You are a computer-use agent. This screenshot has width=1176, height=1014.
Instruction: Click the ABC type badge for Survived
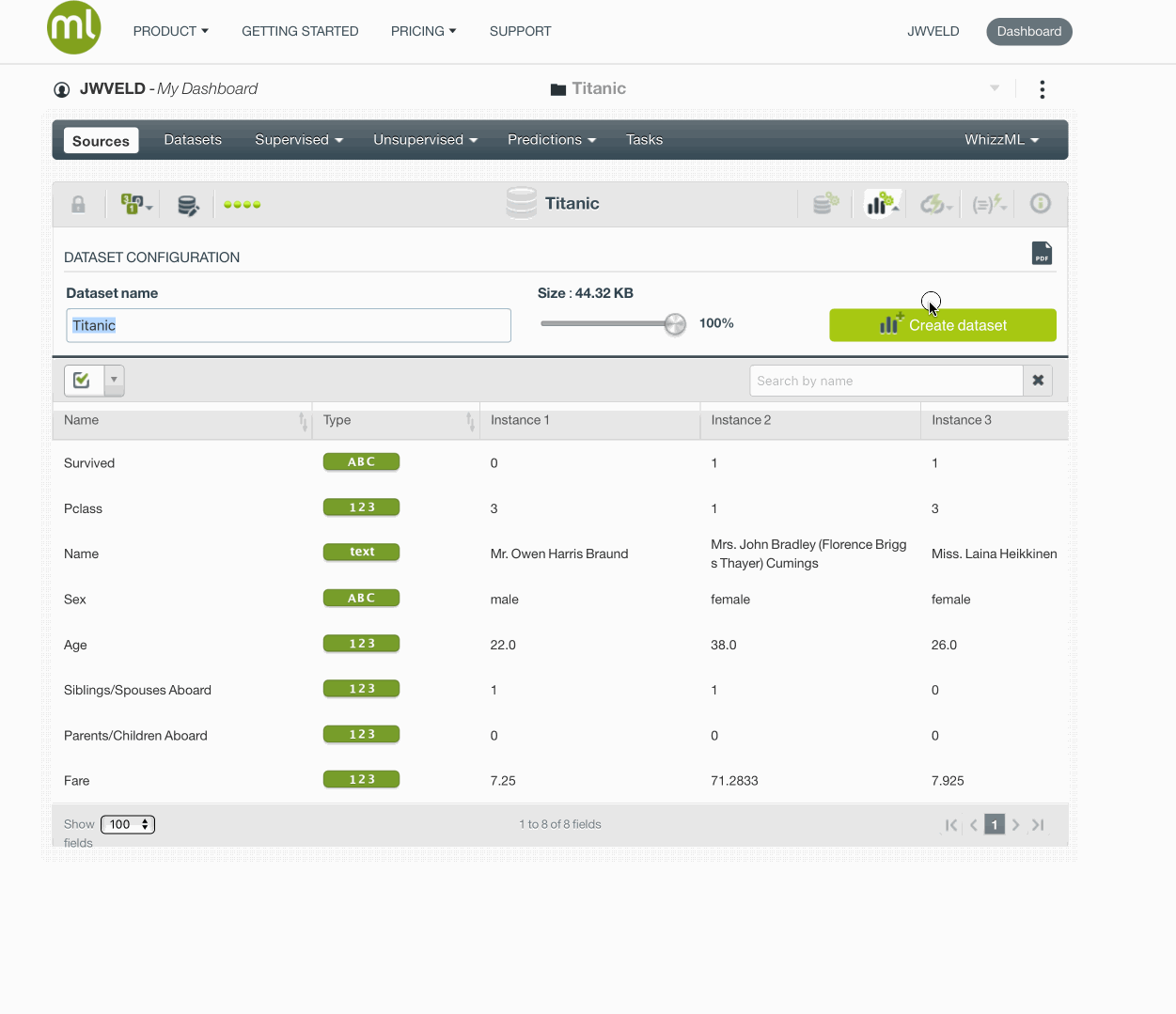coord(361,461)
